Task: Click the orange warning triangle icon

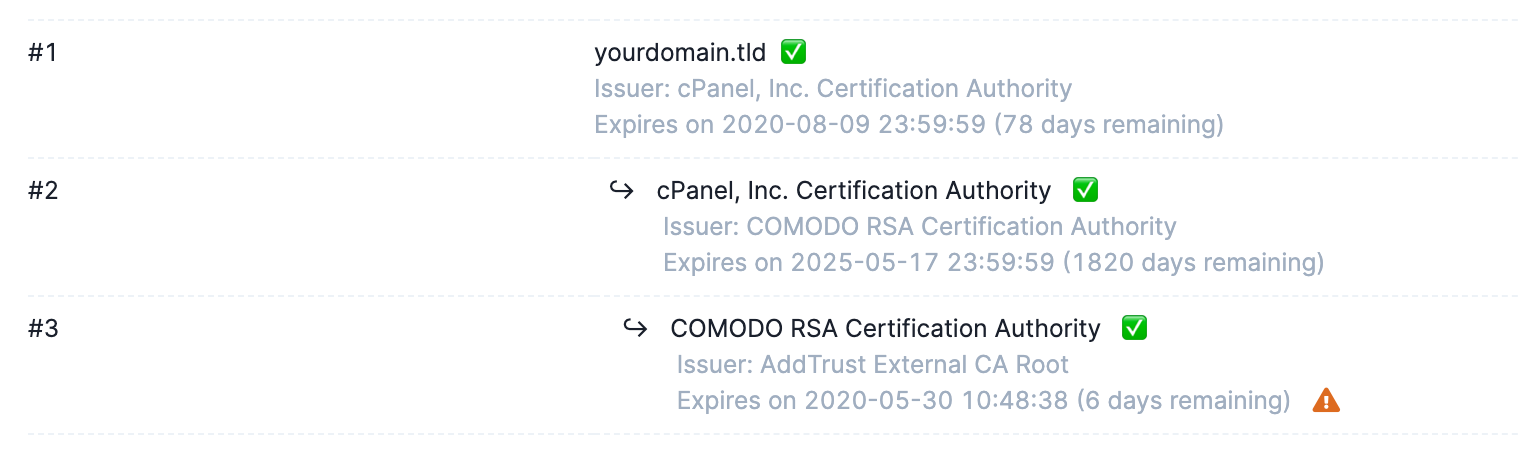Action: pyautogui.click(x=1326, y=400)
